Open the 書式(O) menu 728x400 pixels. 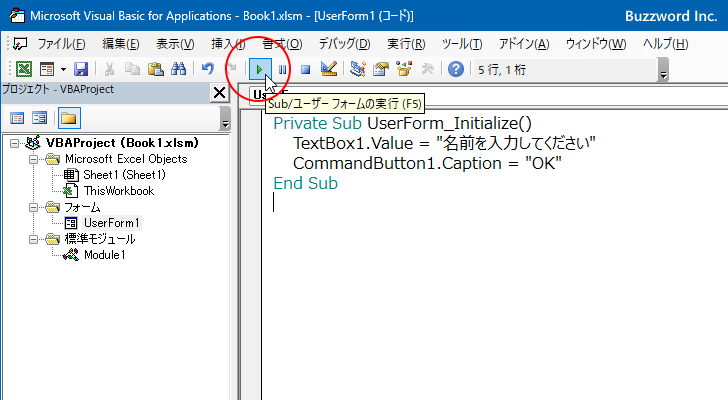[282, 44]
